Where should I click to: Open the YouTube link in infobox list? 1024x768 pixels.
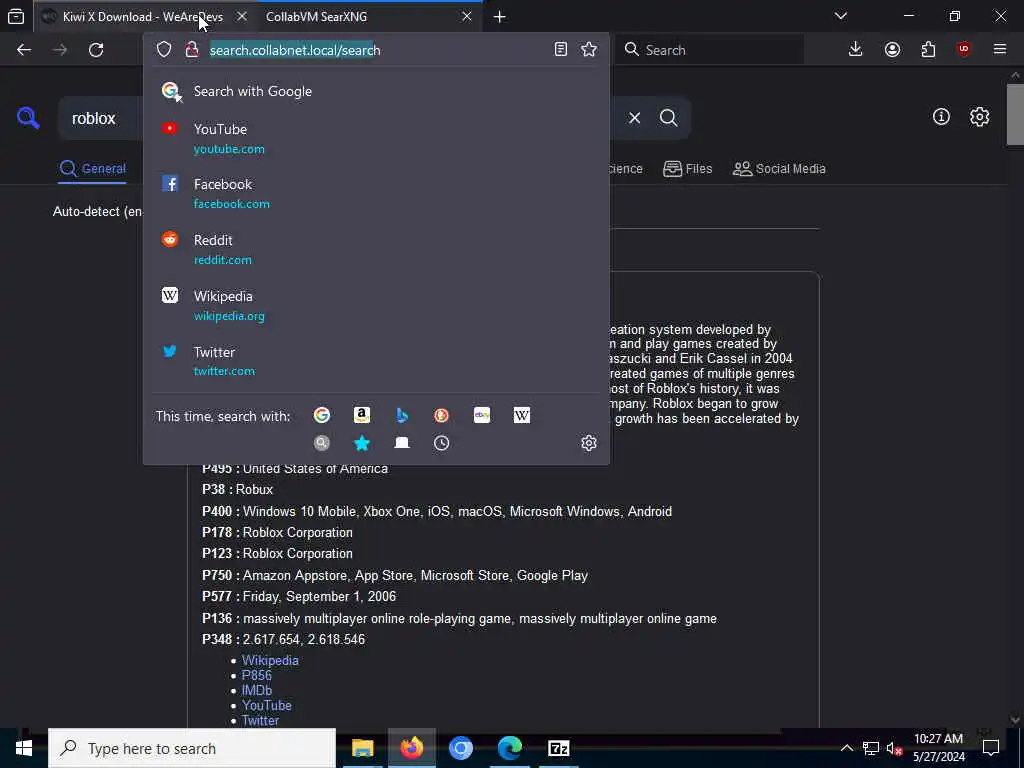coord(266,705)
